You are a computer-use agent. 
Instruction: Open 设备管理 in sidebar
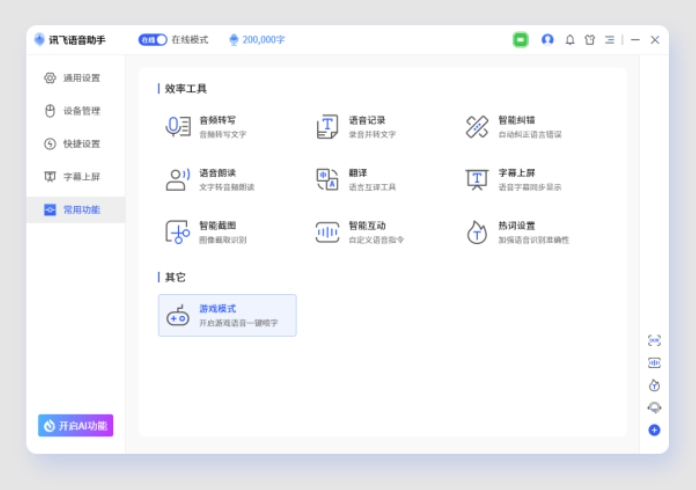click(76, 111)
